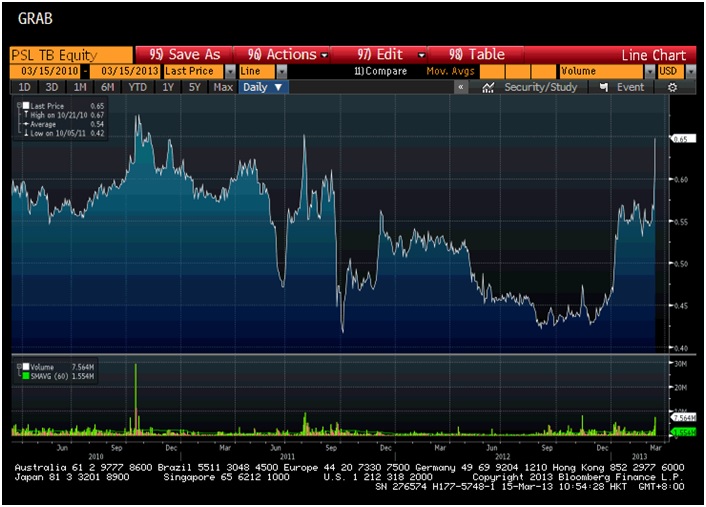Open the Last Price field dropdown arrow

[230, 71]
